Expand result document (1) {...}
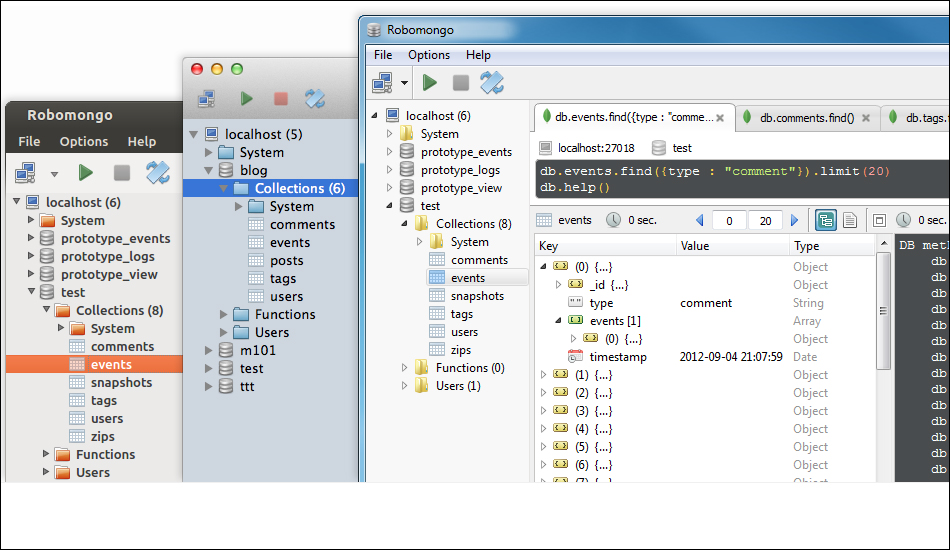 (543, 375)
